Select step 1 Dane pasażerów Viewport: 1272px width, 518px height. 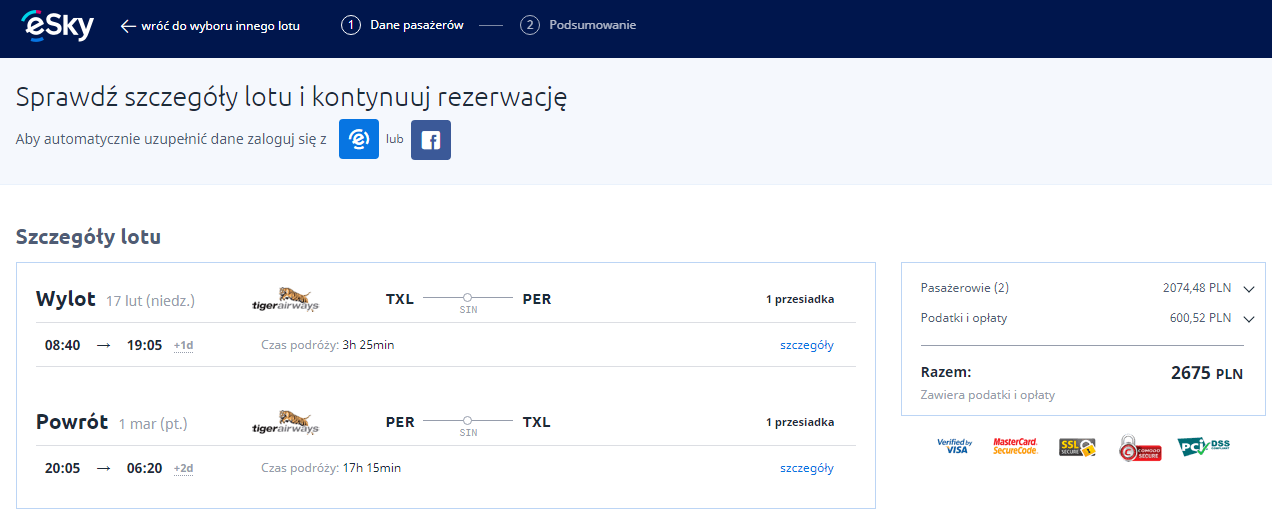point(402,25)
